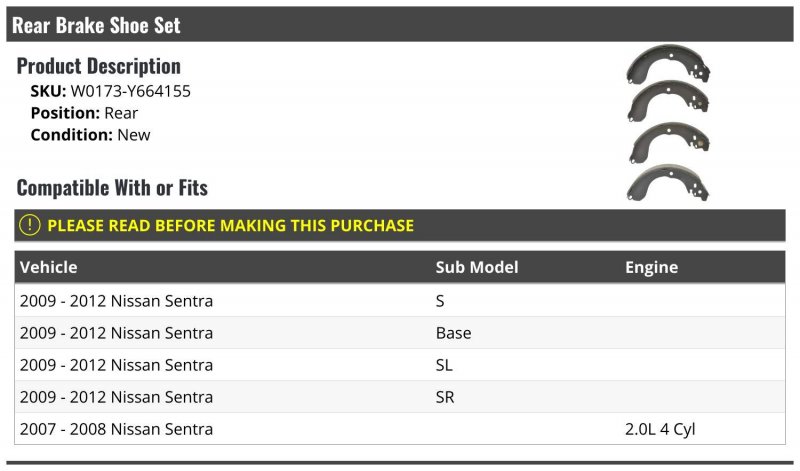This screenshot has height=471, width=800.
Task: Click the Compatible With or Fits heading
Action: pos(112,187)
